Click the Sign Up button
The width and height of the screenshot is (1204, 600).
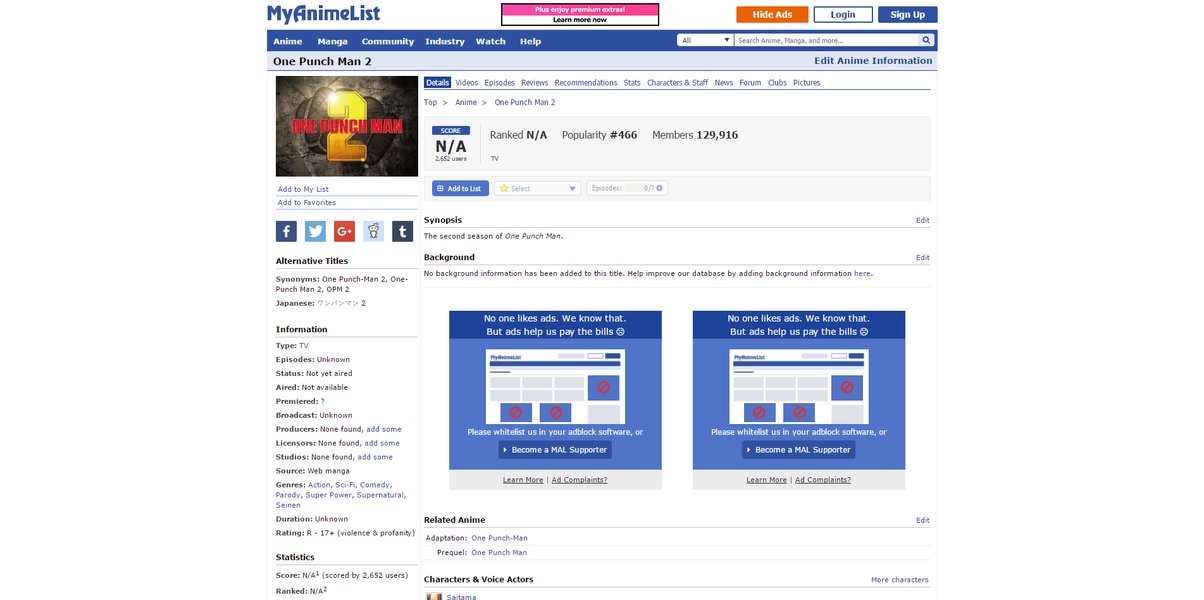pyautogui.click(x=908, y=14)
